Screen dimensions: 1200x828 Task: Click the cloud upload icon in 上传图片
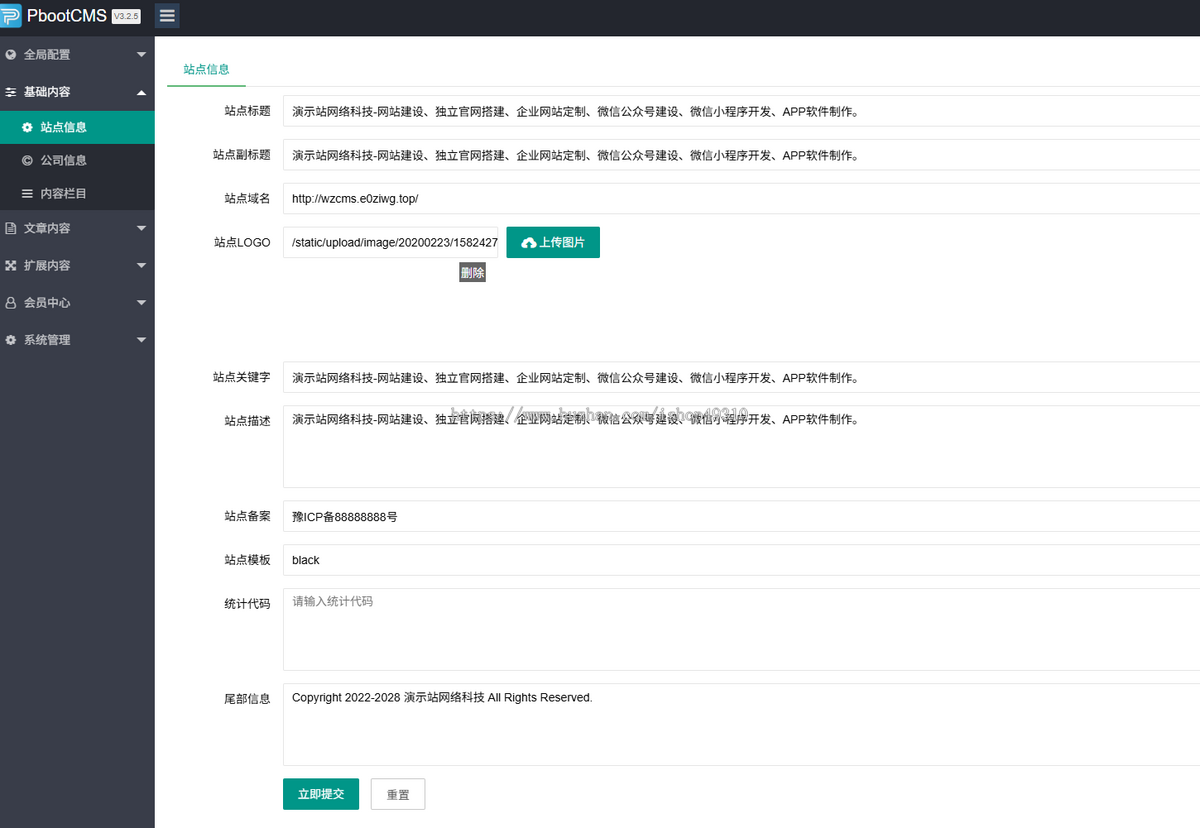pos(529,243)
